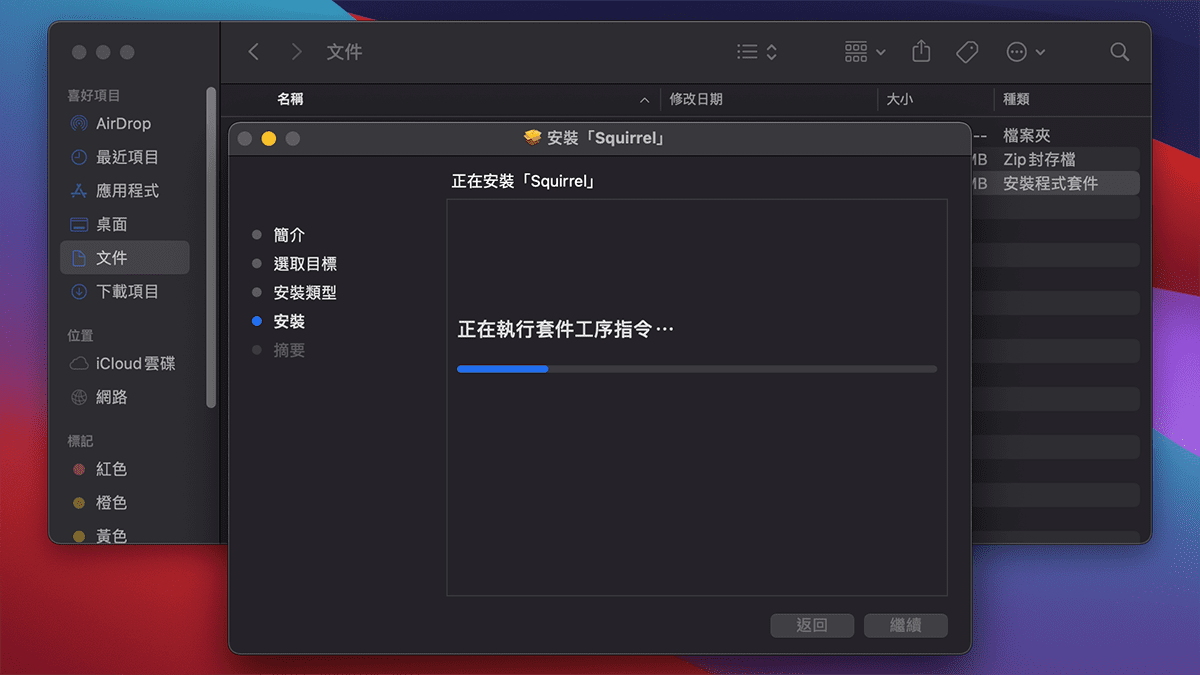Select the 安裝類型 installer step
The image size is (1200, 675).
coord(307,292)
